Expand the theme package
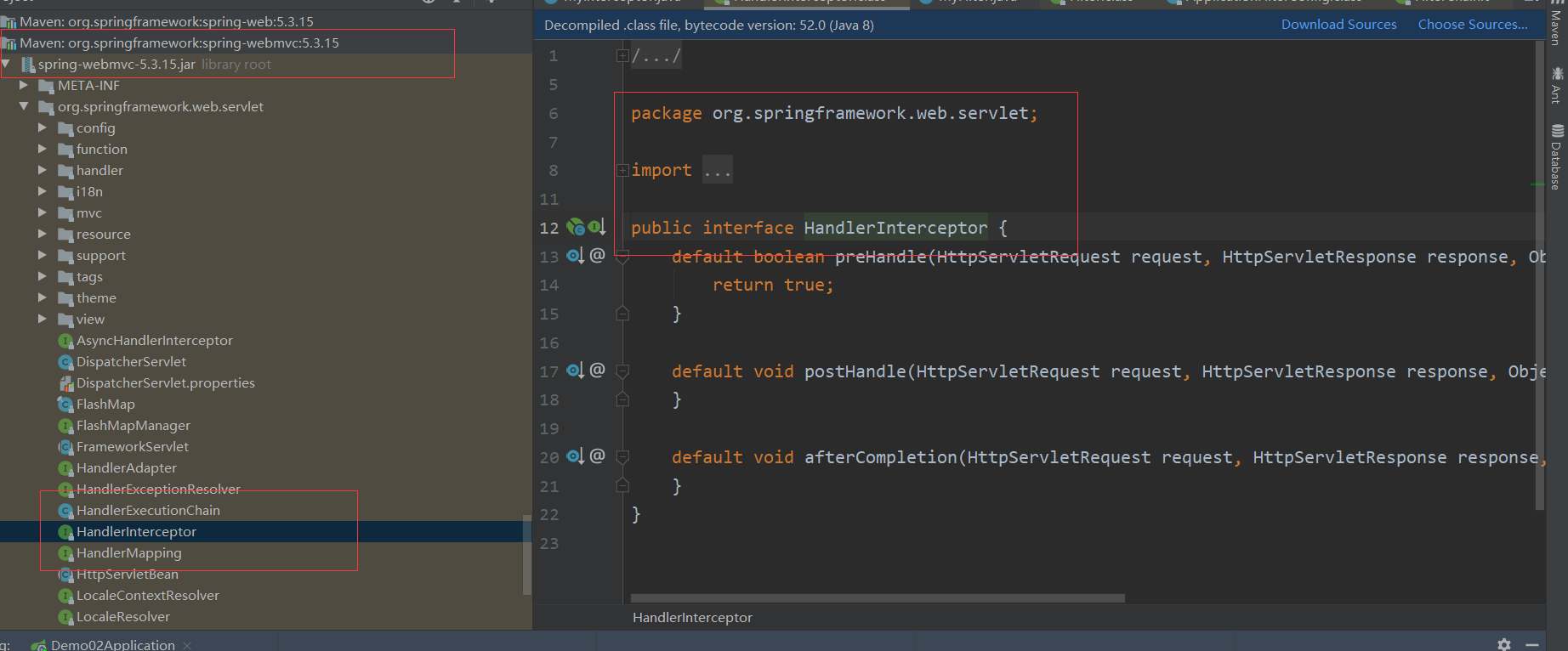The height and width of the screenshot is (651, 1568). pos(43,297)
